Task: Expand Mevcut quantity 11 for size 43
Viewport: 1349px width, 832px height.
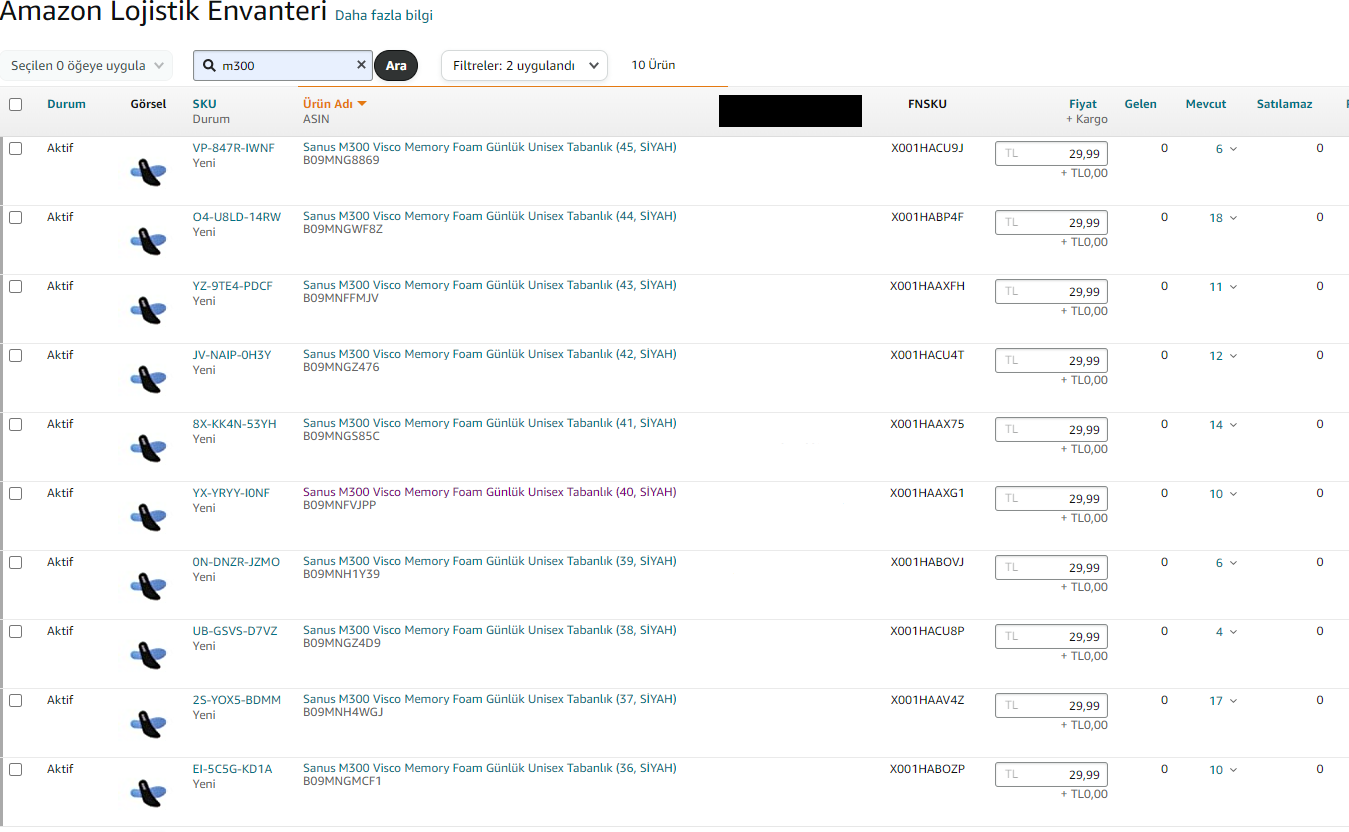Action: point(1223,287)
